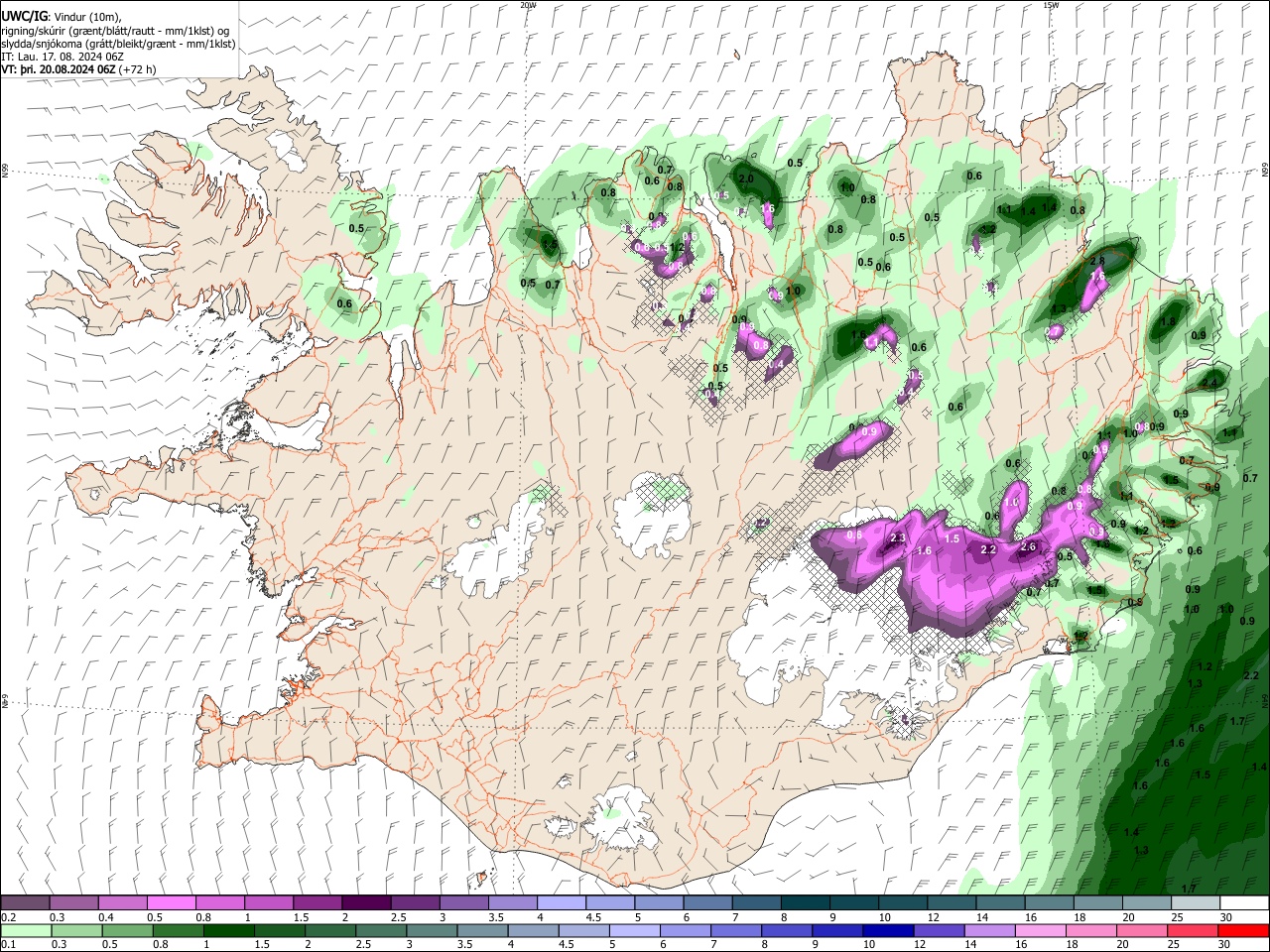This screenshot has width=1270, height=952.
Task: Click the '2.8' precipitation value on map
Action: (x=1097, y=261)
